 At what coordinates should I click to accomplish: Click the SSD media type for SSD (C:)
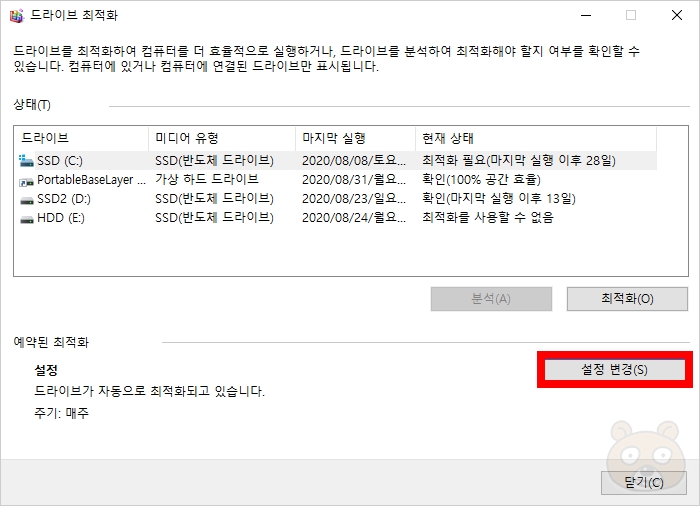tap(214, 160)
